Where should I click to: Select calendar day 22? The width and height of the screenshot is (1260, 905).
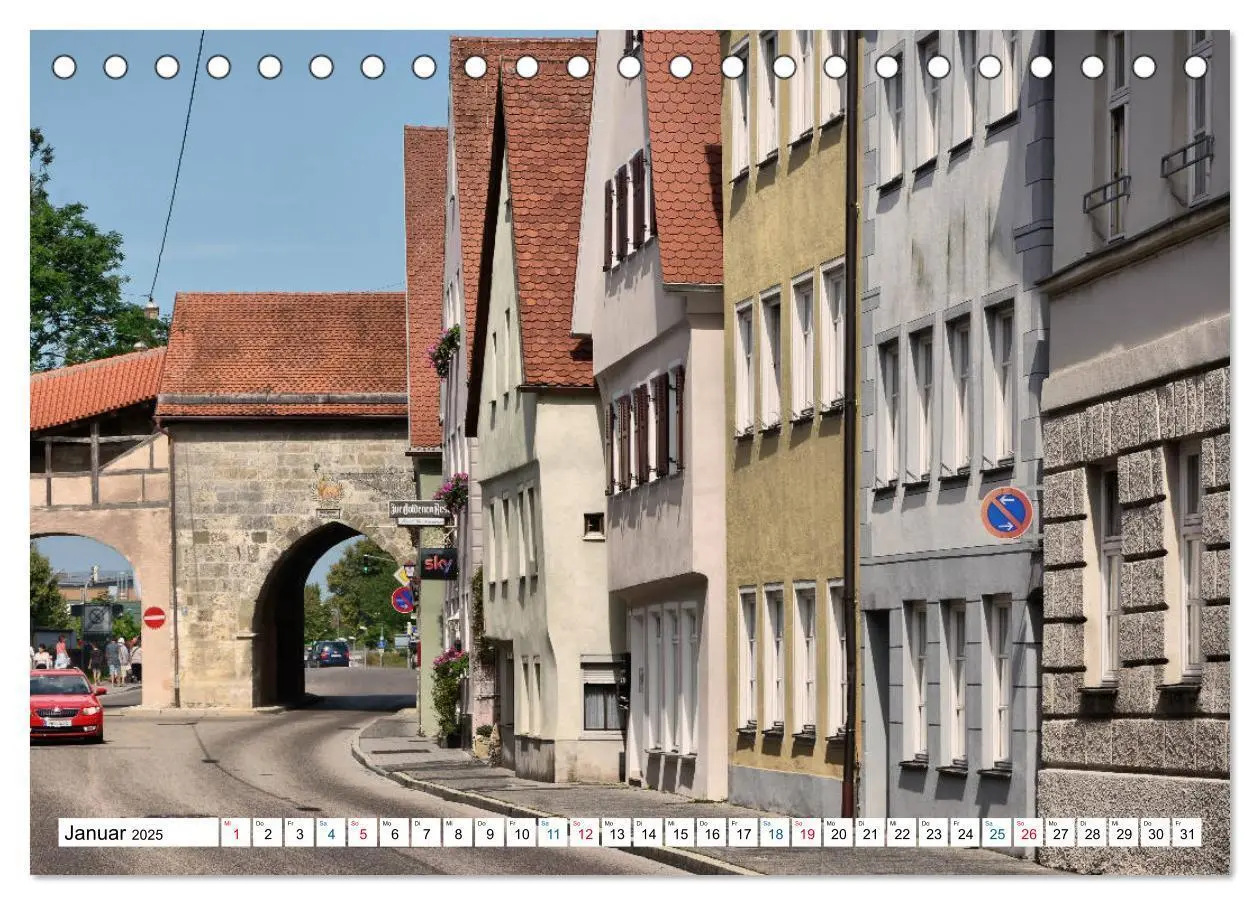(902, 832)
